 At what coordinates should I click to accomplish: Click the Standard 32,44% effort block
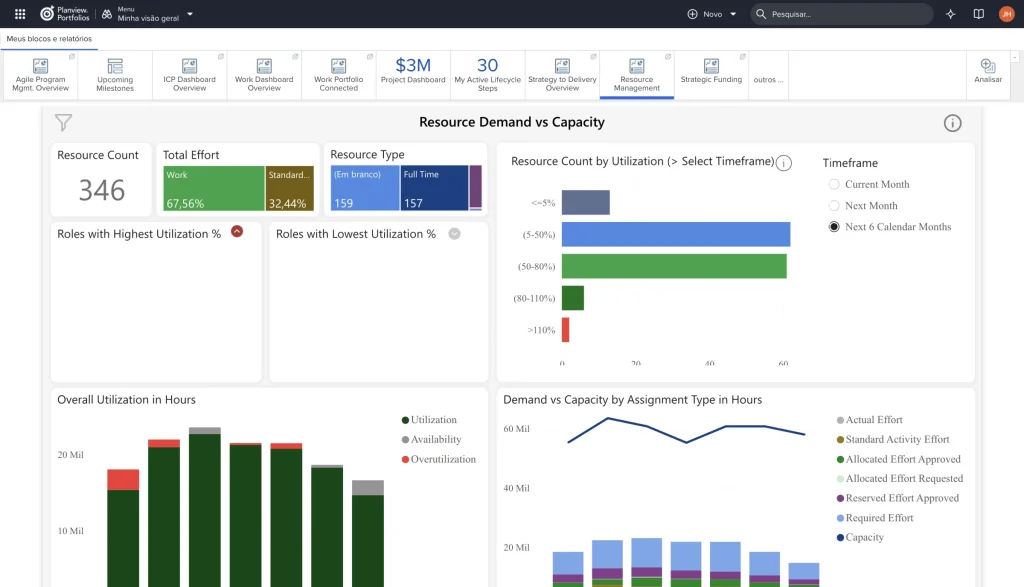click(290, 188)
